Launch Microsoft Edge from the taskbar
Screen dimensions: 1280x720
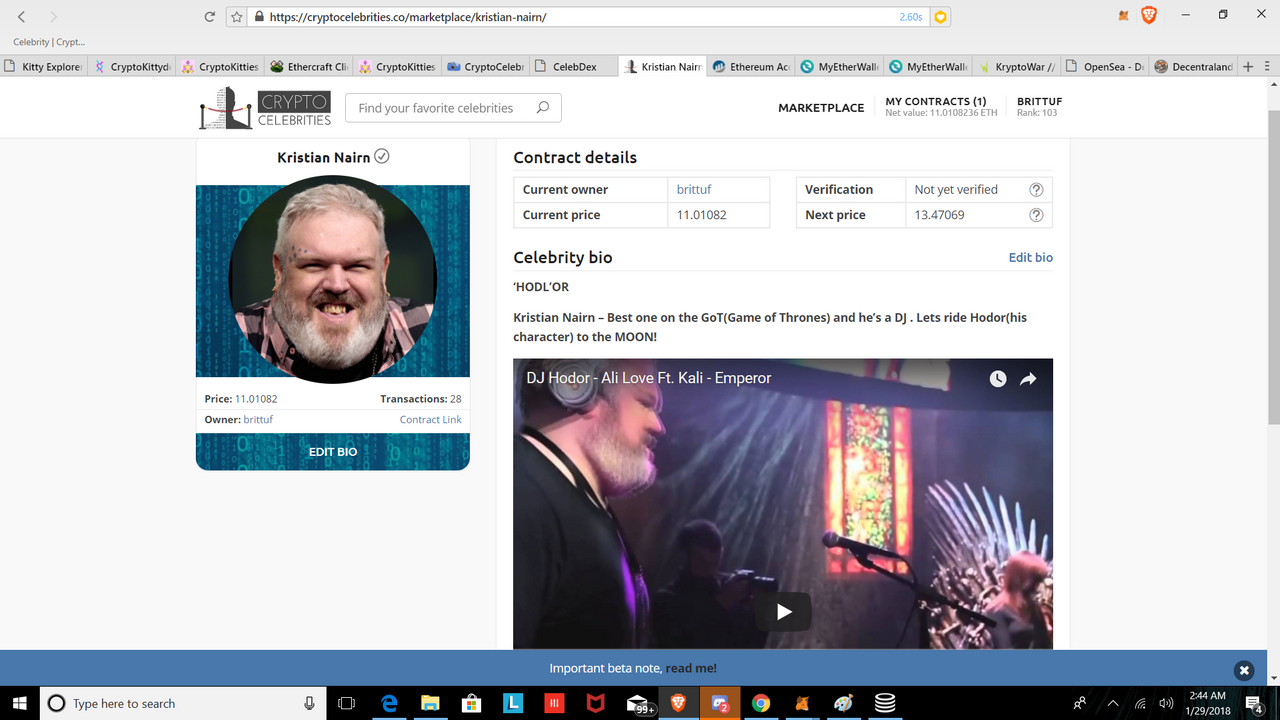coord(390,703)
